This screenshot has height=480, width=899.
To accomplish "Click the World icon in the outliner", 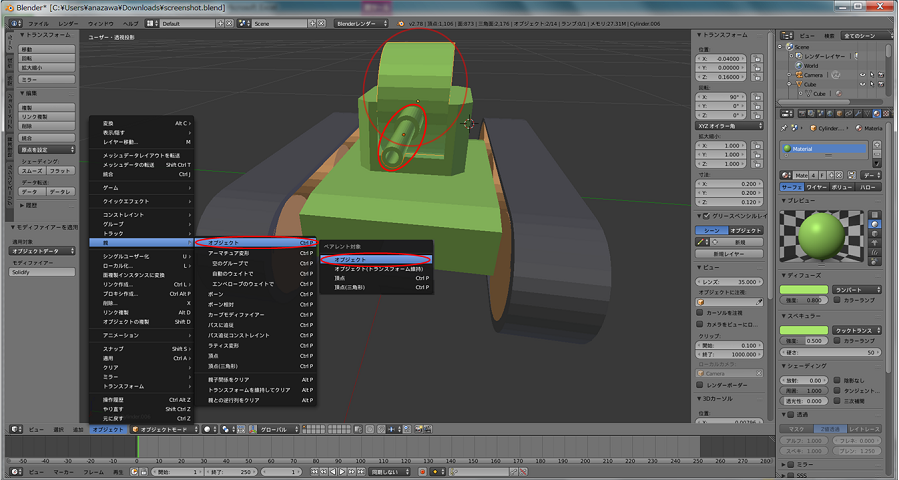I will point(799,65).
